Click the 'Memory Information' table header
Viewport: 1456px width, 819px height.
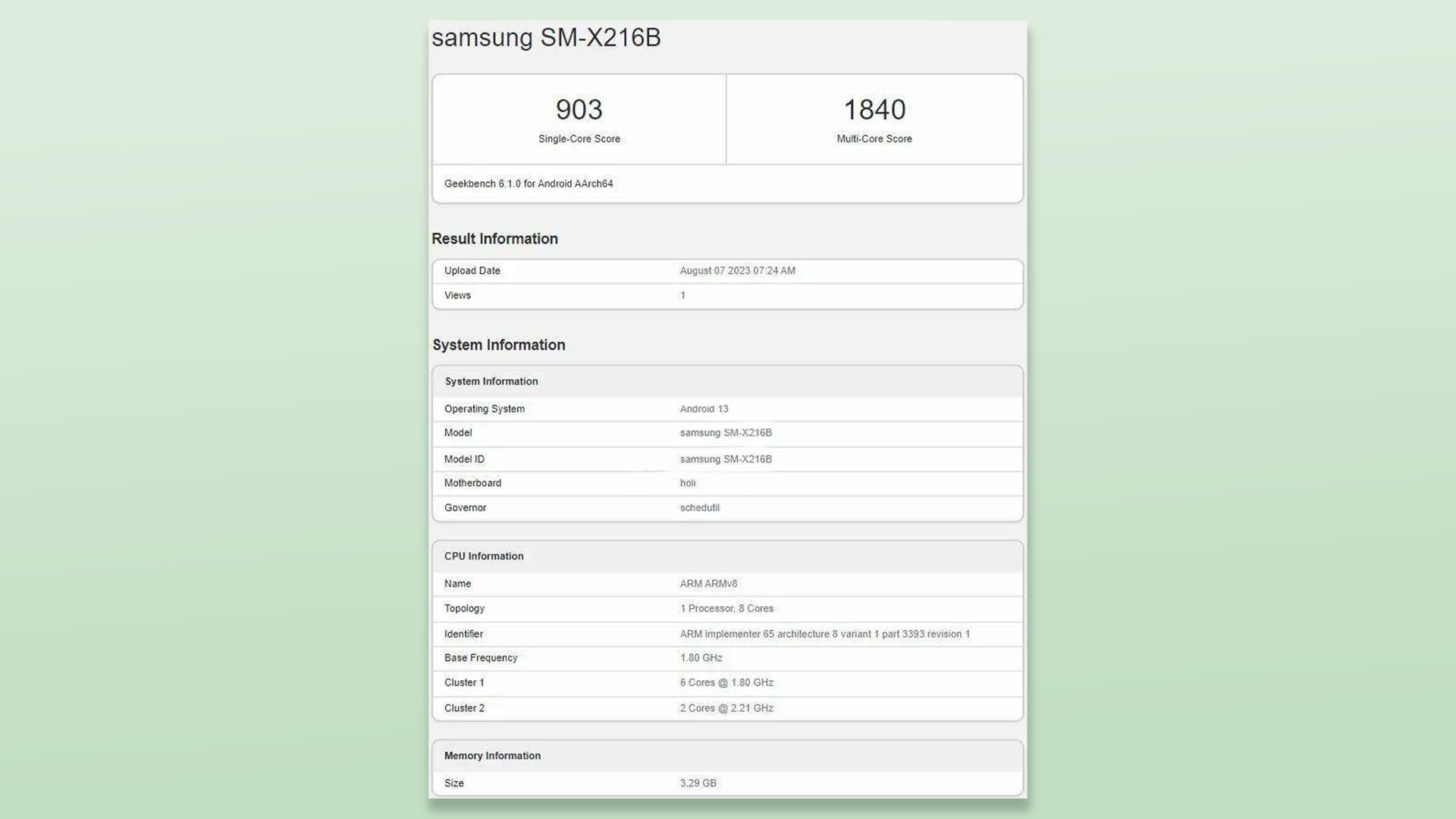[492, 756]
